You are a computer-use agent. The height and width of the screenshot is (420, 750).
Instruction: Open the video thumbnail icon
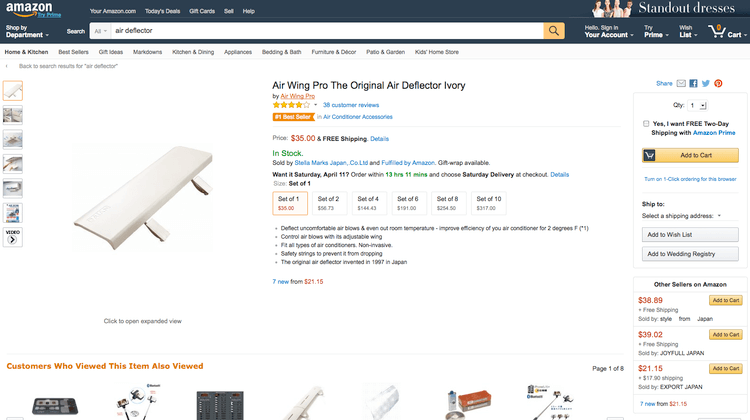pyautogui.click(x=13, y=237)
